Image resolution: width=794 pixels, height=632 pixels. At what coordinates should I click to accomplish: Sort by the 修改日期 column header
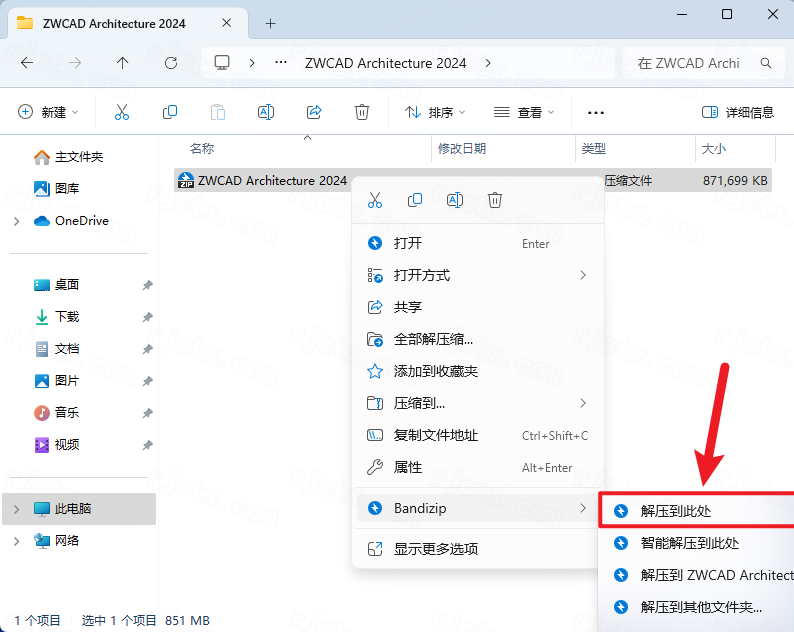point(462,149)
